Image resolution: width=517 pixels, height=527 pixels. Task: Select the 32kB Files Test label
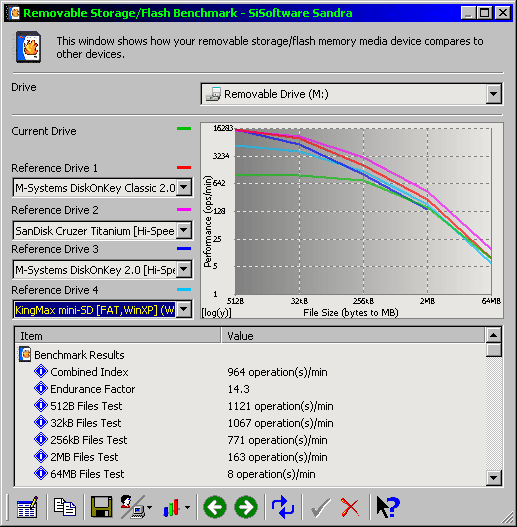[x=86, y=423]
